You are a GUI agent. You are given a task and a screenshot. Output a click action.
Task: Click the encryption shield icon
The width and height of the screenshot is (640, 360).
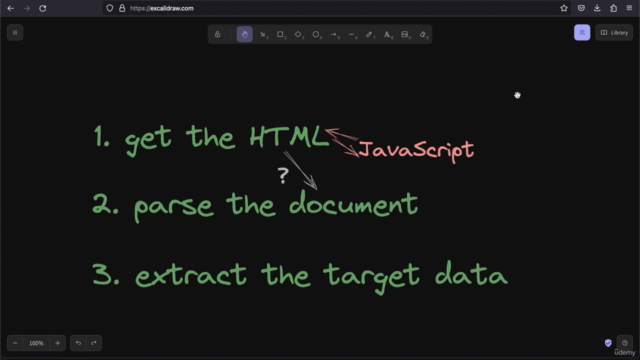tap(608, 343)
